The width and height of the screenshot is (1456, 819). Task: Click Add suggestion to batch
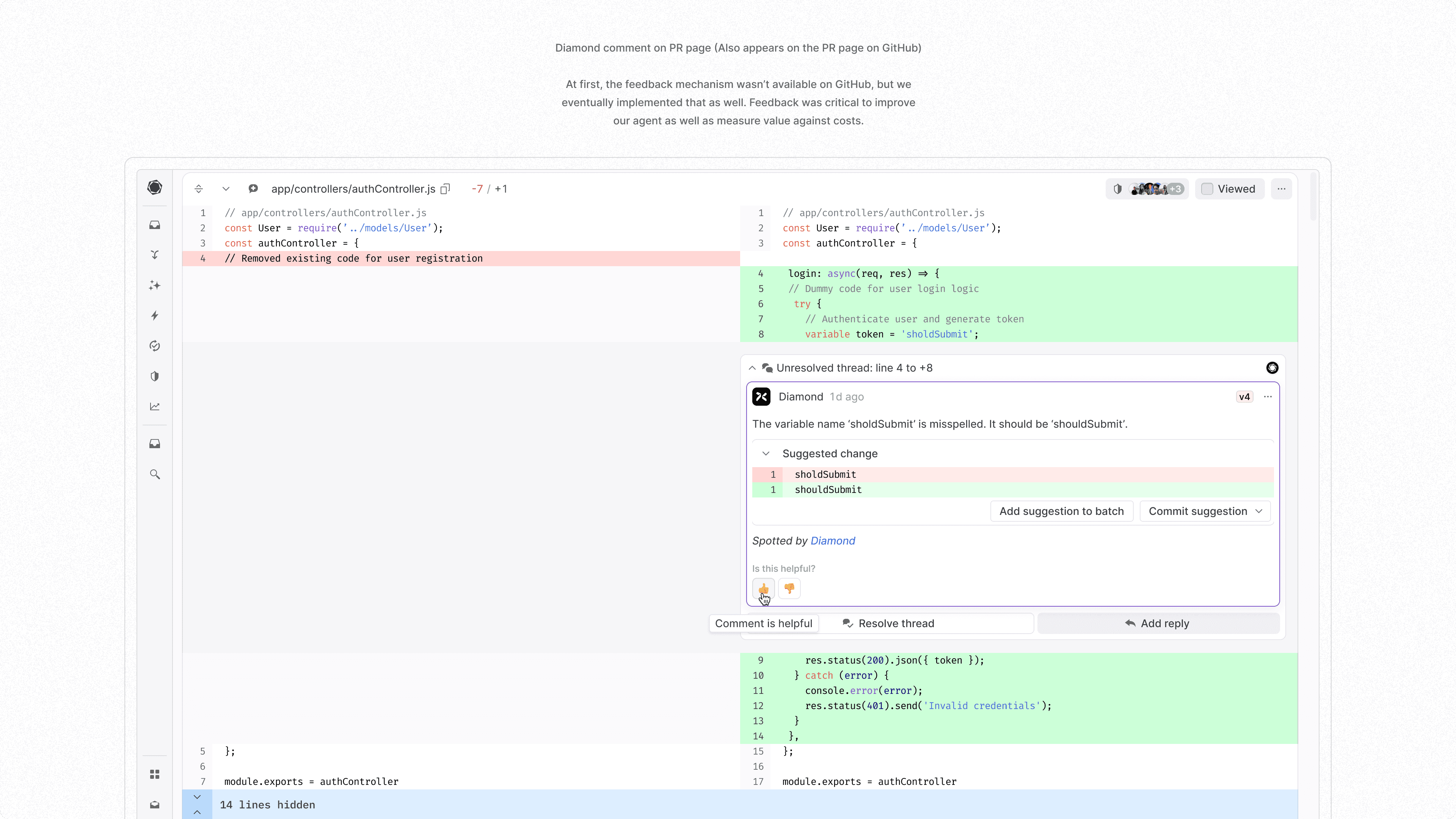[x=1062, y=511]
